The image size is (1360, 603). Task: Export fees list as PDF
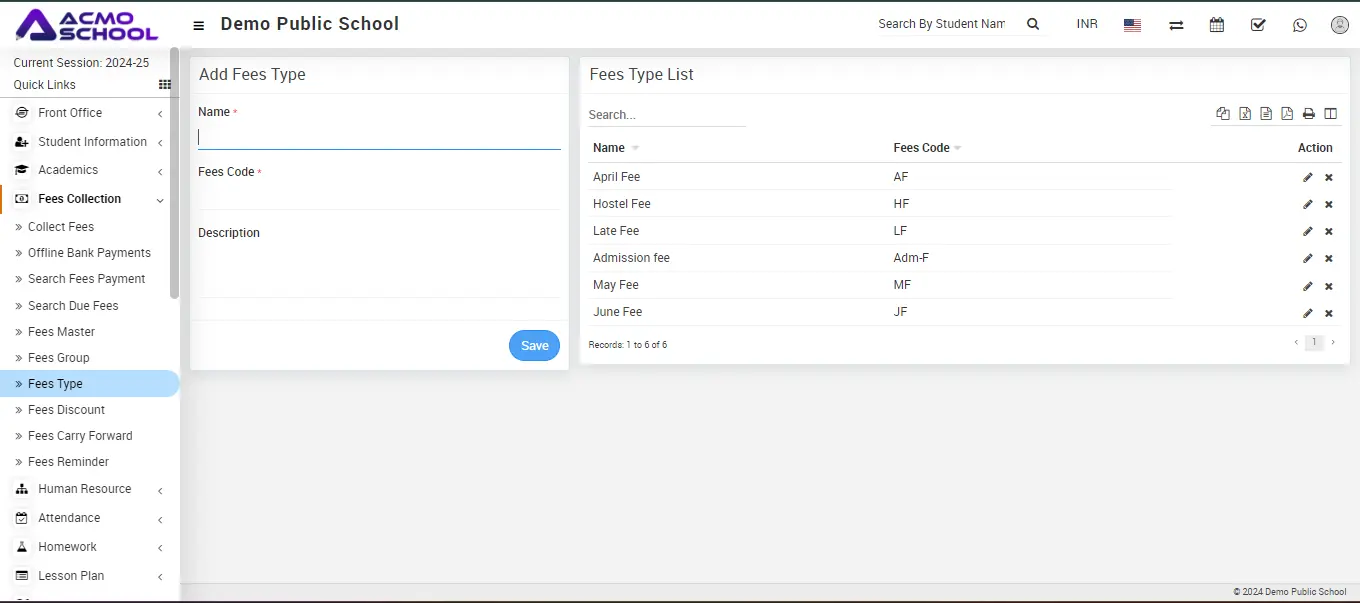(x=1287, y=114)
